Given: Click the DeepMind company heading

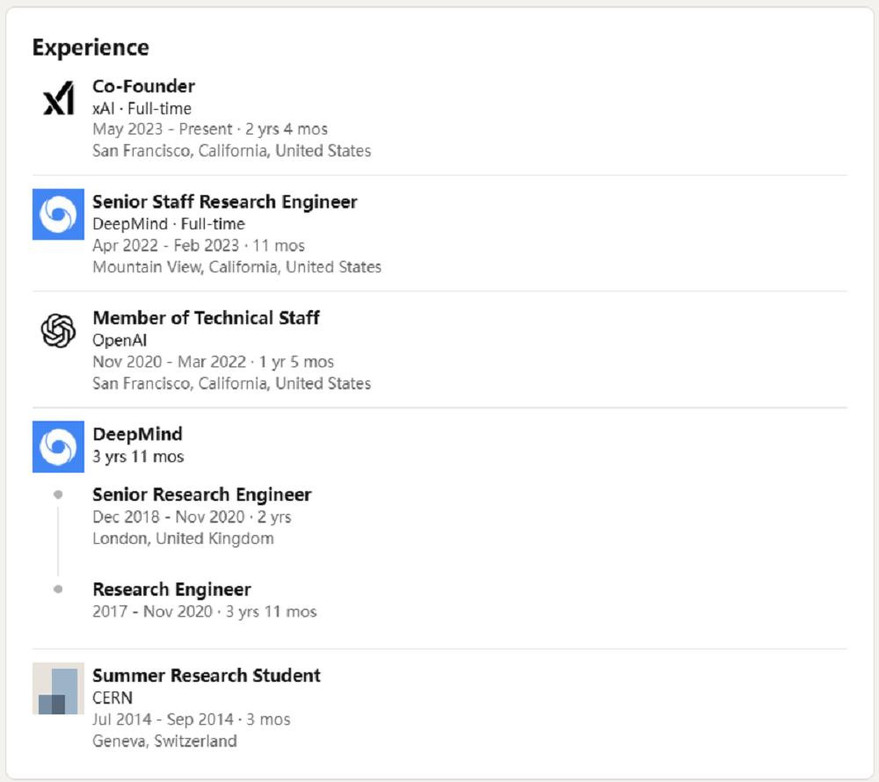Looking at the screenshot, I should [137, 434].
